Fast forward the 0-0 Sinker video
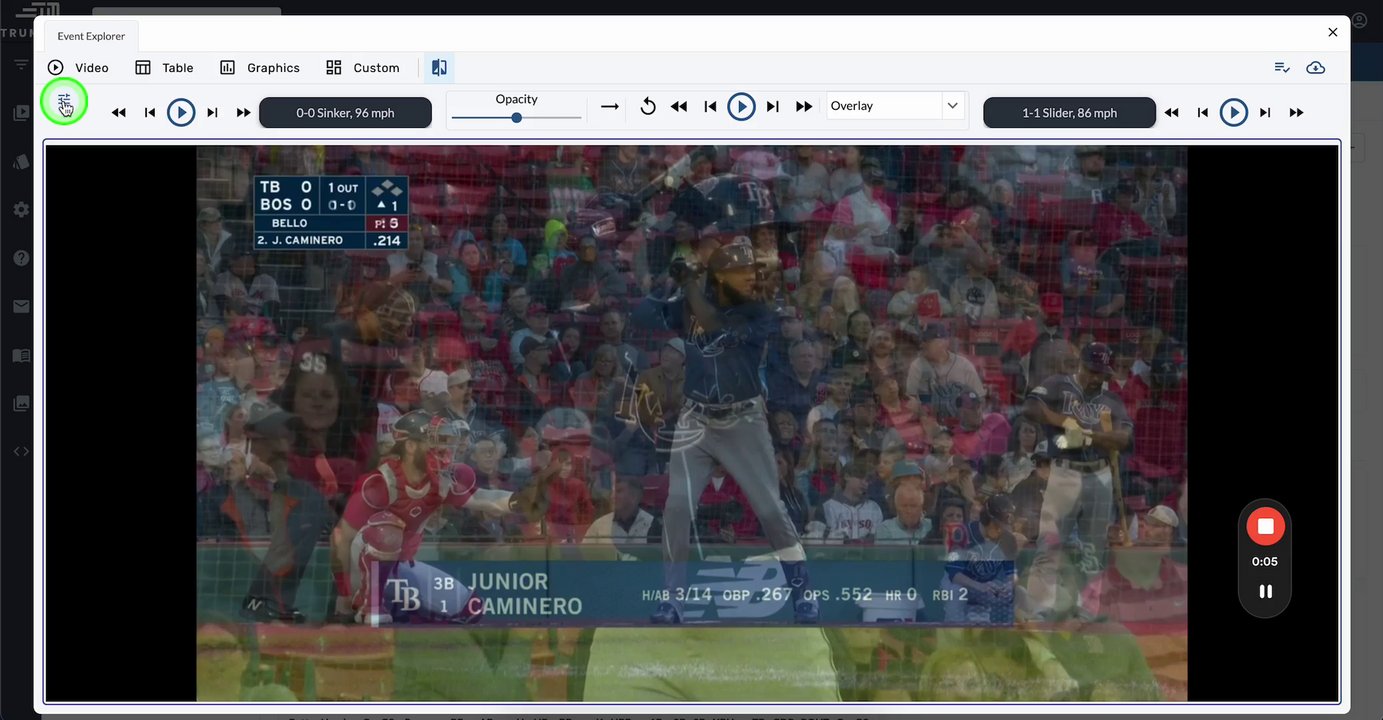 243,113
